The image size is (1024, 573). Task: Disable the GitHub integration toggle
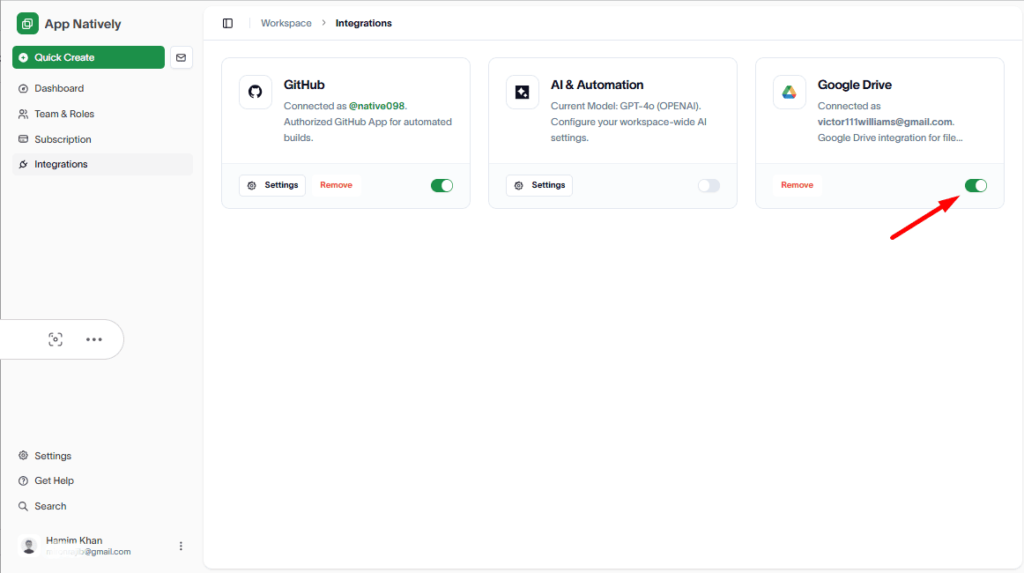pos(442,186)
